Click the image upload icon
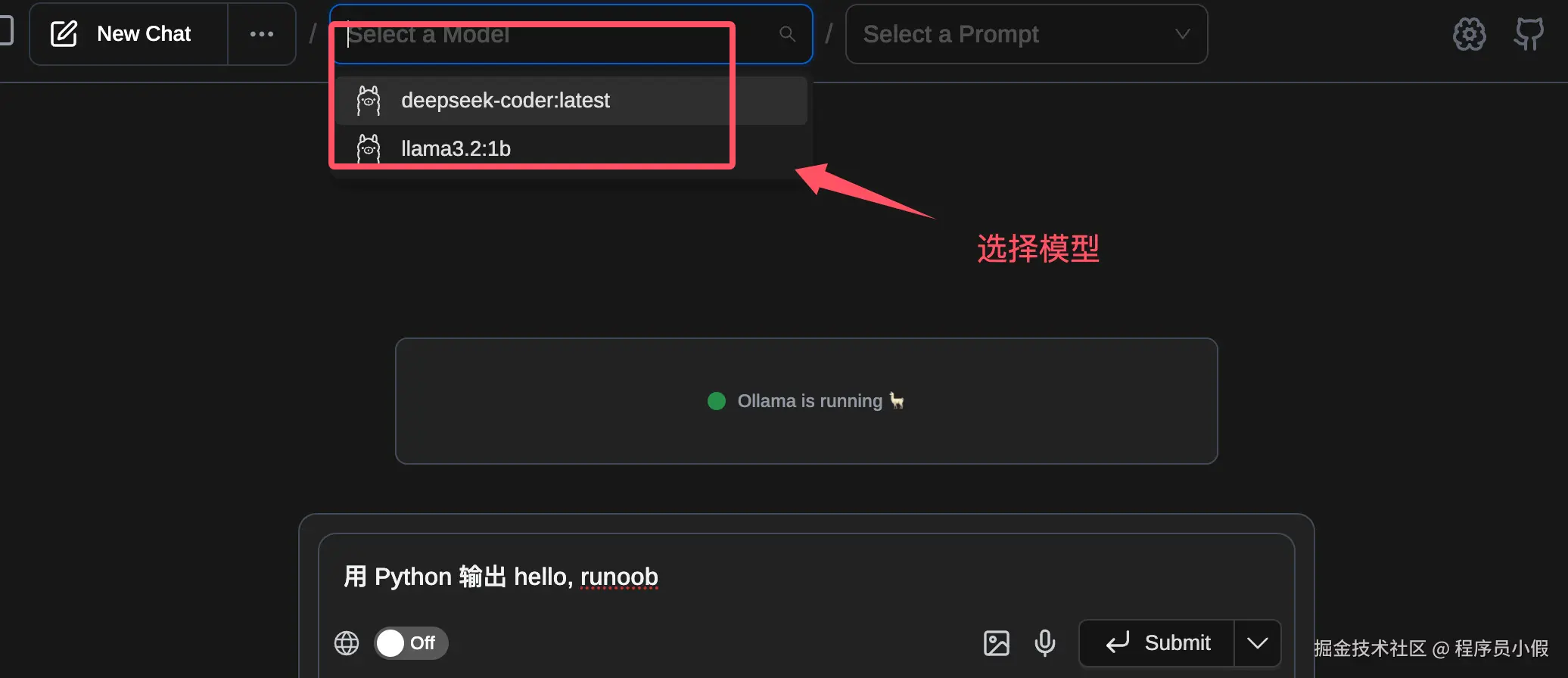 point(997,643)
